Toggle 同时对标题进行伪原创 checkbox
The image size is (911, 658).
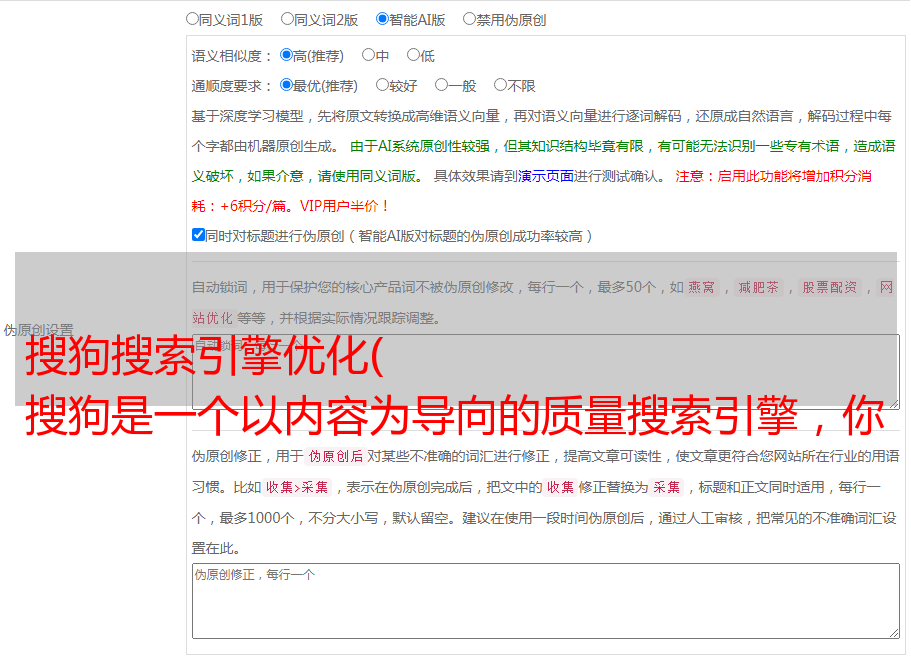[x=198, y=235]
